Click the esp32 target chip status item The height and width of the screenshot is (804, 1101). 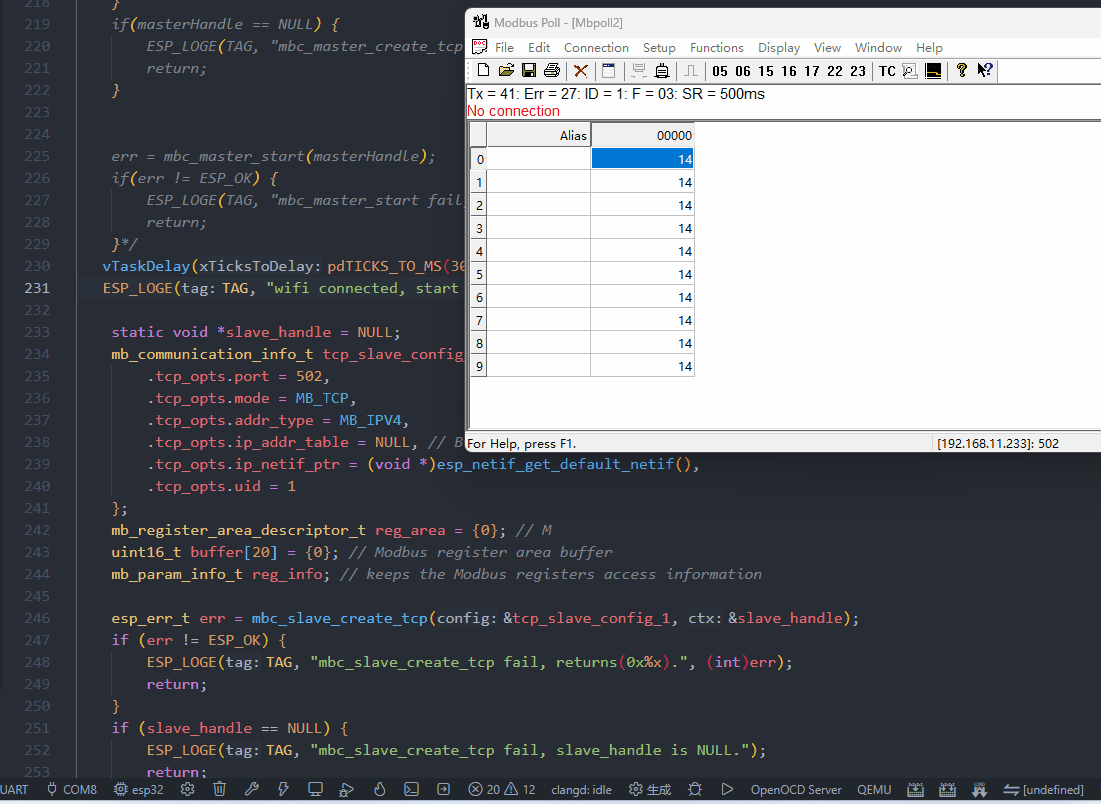(x=139, y=789)
